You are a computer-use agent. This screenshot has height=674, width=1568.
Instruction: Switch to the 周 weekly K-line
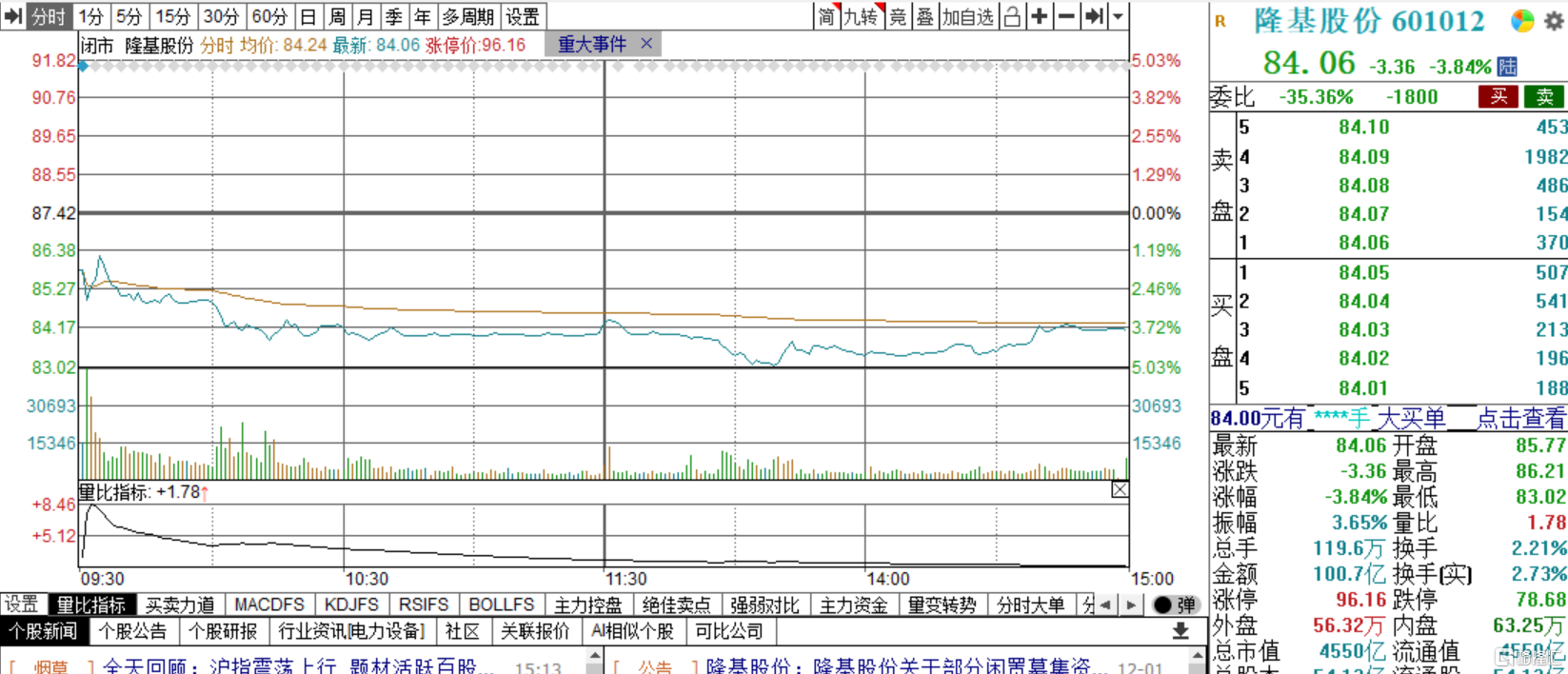[x=337, y=16]
